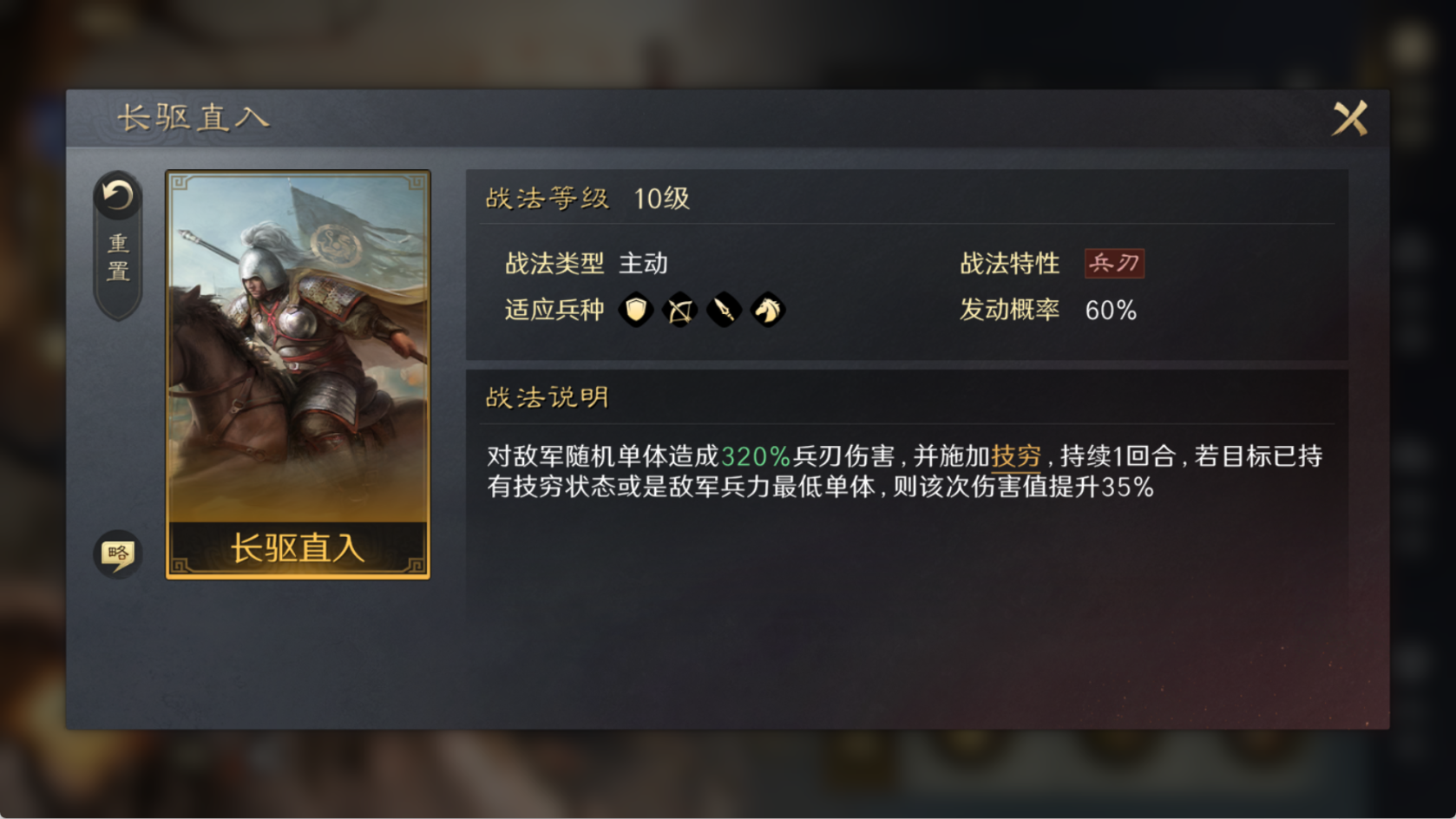
Task: Click the 长驱直入 dialog title
Action: (193, 118)
